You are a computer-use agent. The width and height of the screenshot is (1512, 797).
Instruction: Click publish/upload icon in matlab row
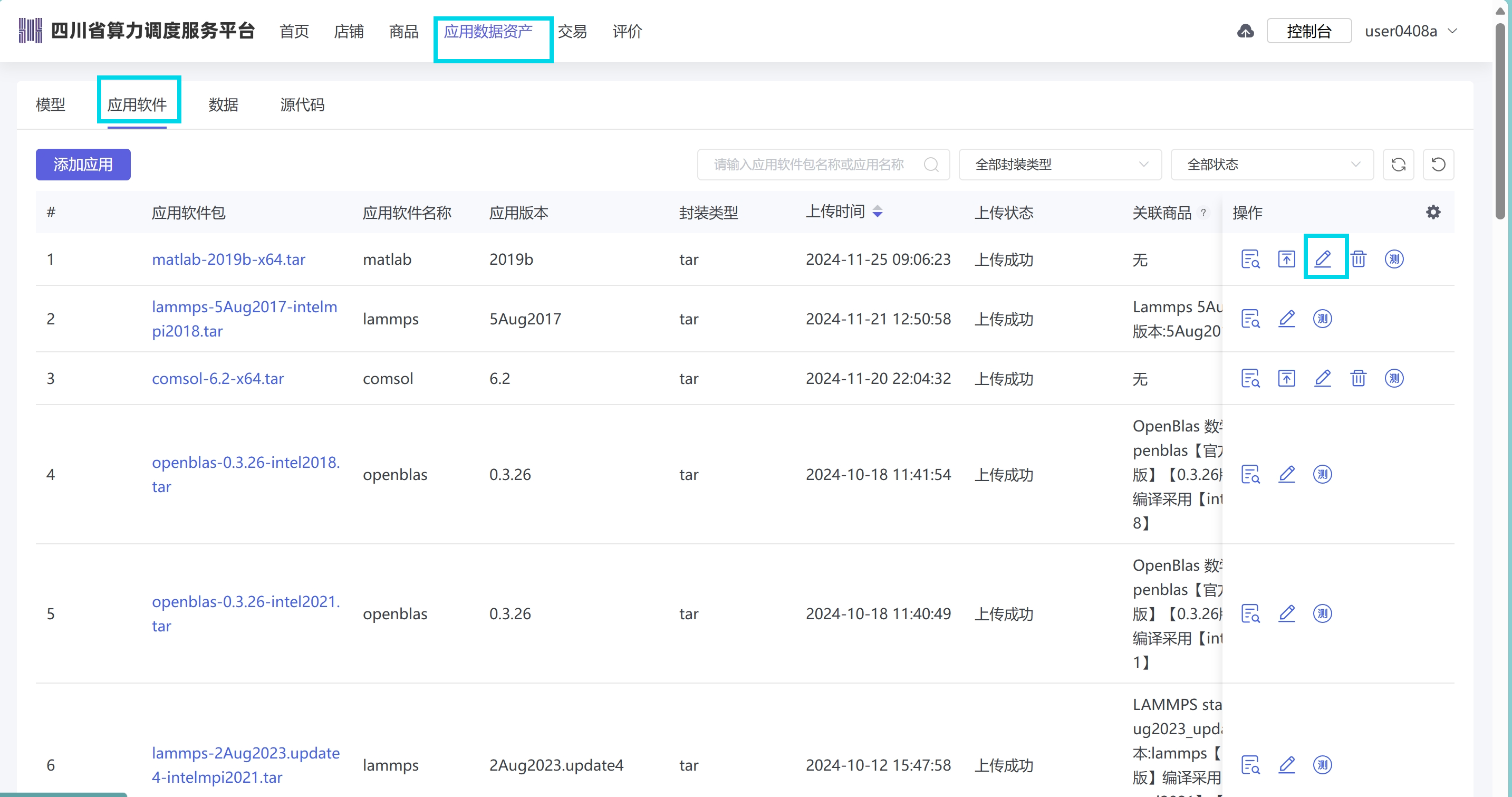click(x=1286, y=259)
